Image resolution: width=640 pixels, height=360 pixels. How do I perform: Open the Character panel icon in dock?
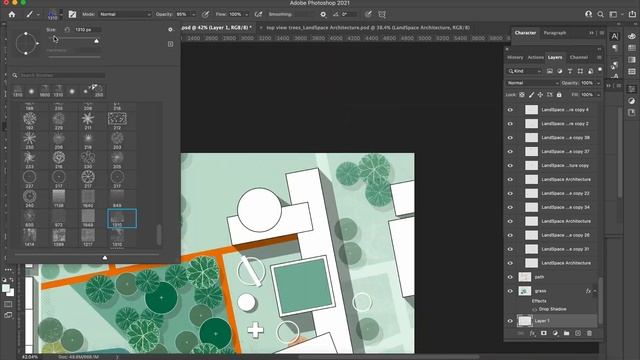615,37
